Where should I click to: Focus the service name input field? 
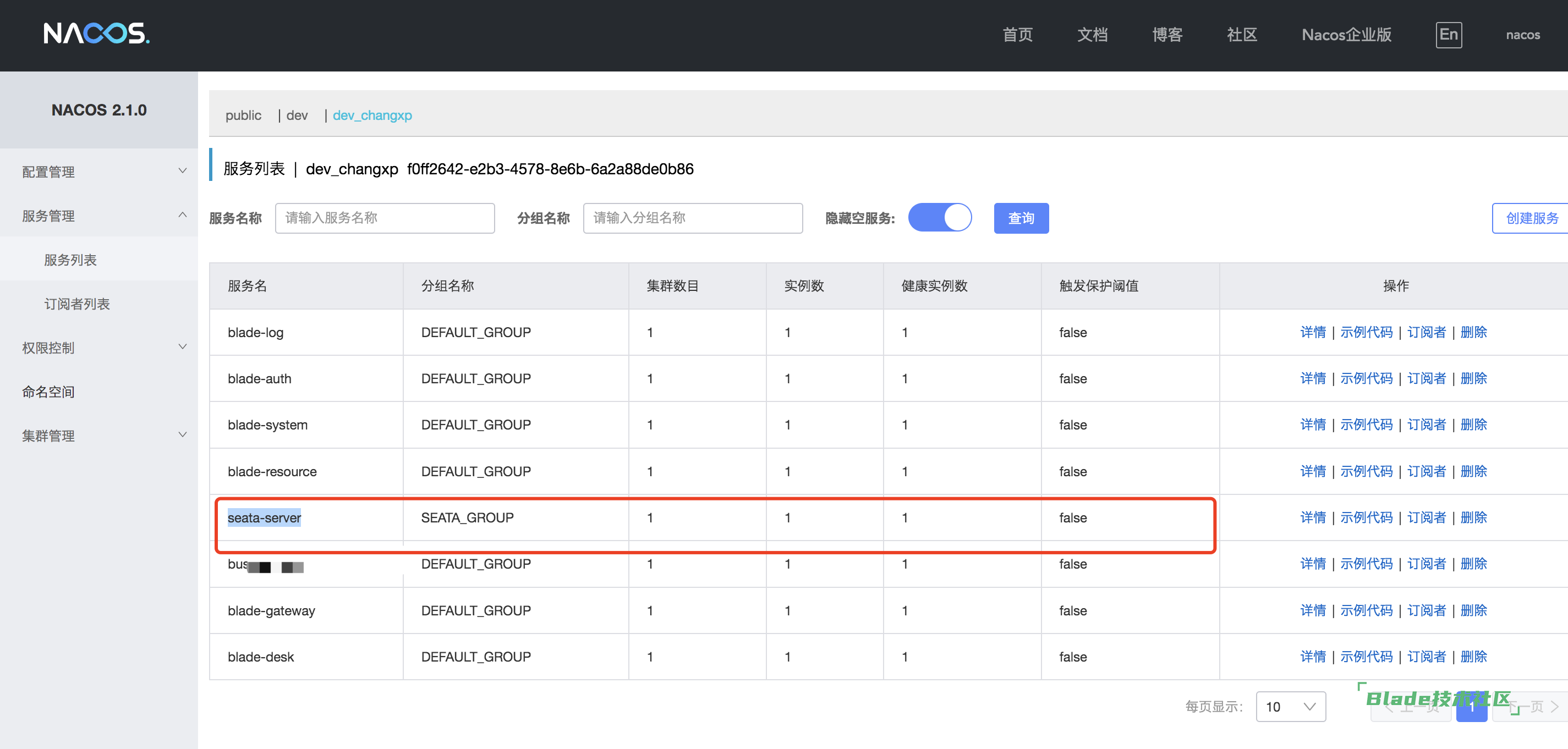(385, 218)
